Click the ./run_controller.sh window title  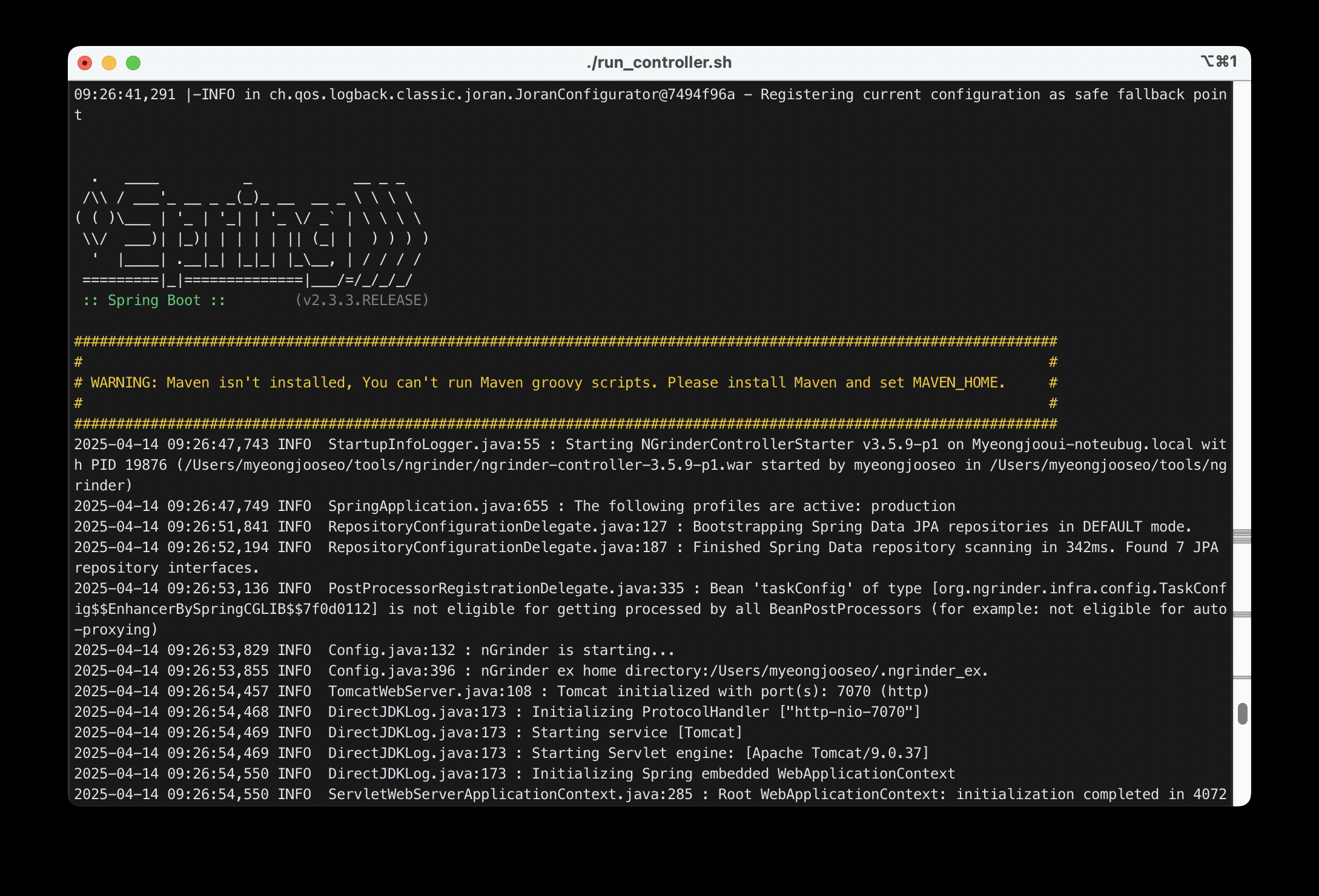click(x=659, y=62)
